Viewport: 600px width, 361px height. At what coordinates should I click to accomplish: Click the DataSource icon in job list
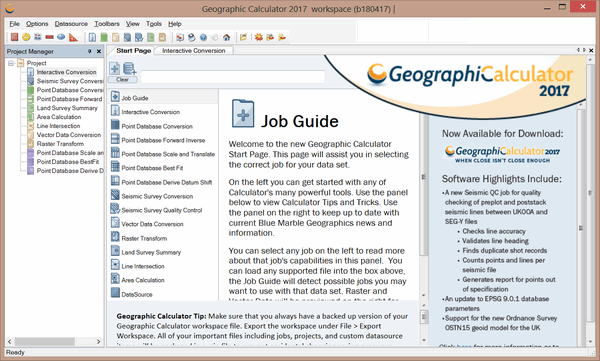click(x=115, y=292)
